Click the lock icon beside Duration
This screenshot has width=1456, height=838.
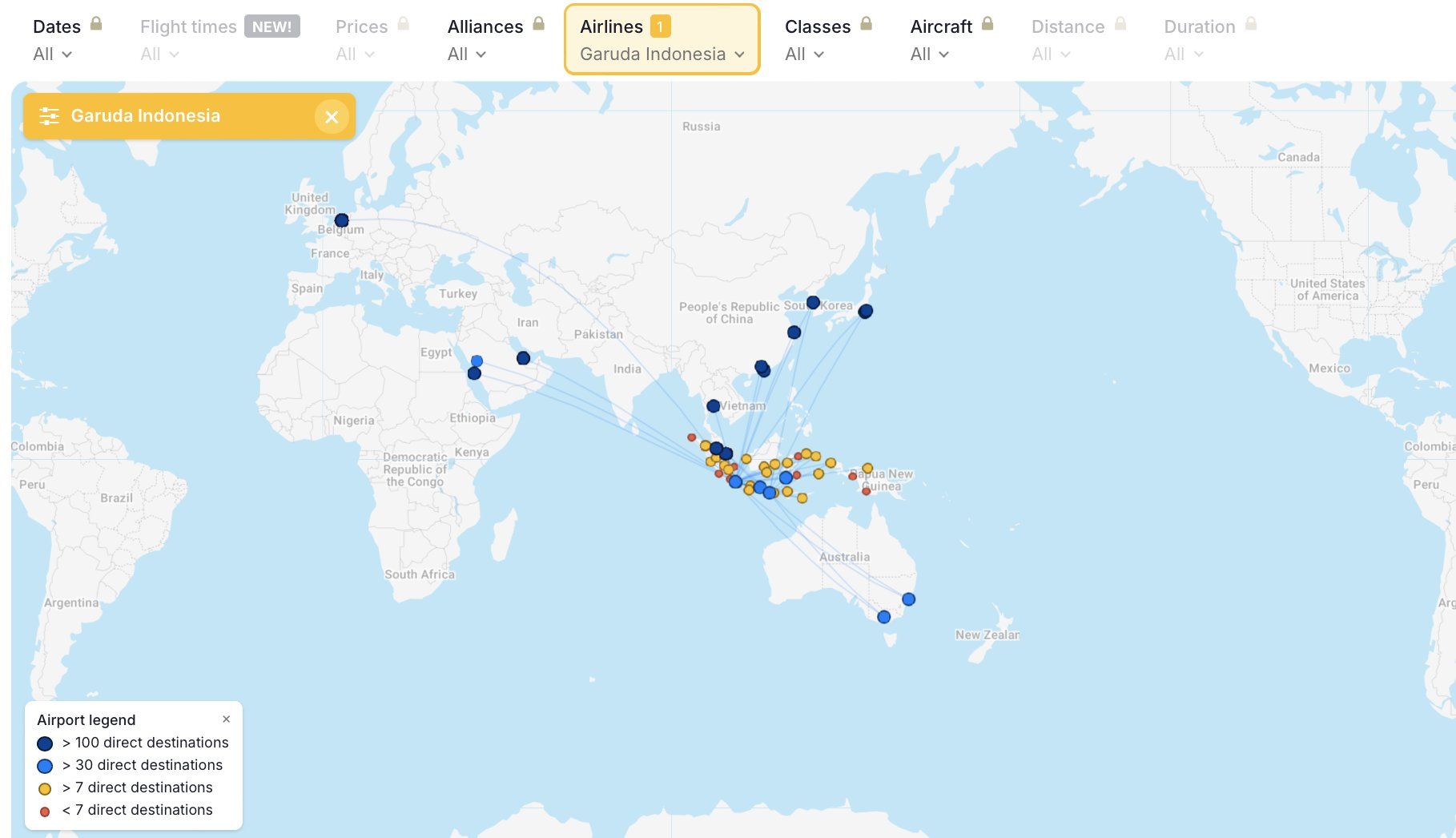point(1251,23)
